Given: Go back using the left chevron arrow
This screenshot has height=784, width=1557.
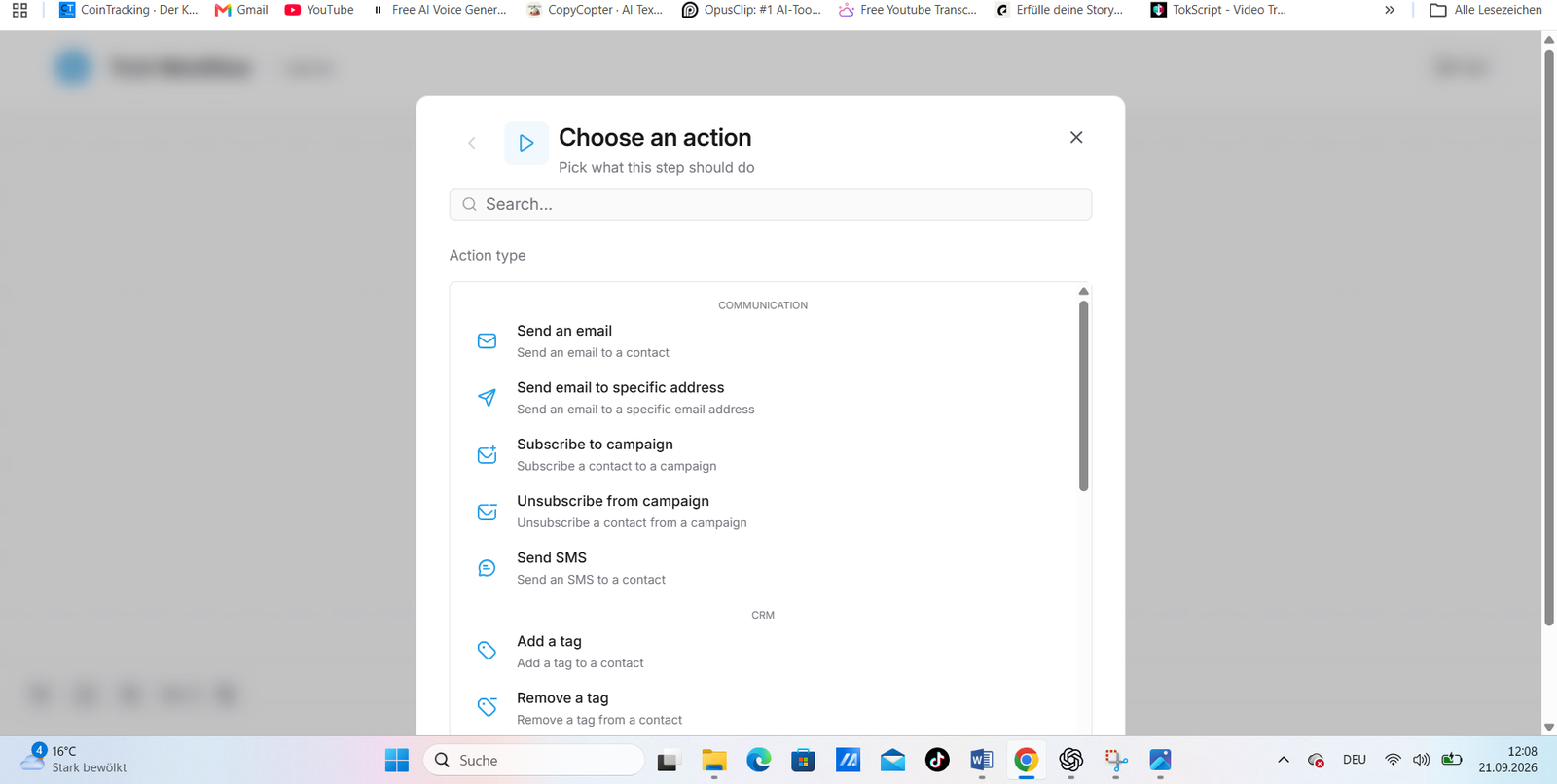Looking at the screenshot, I should click(x=472, y=143).
